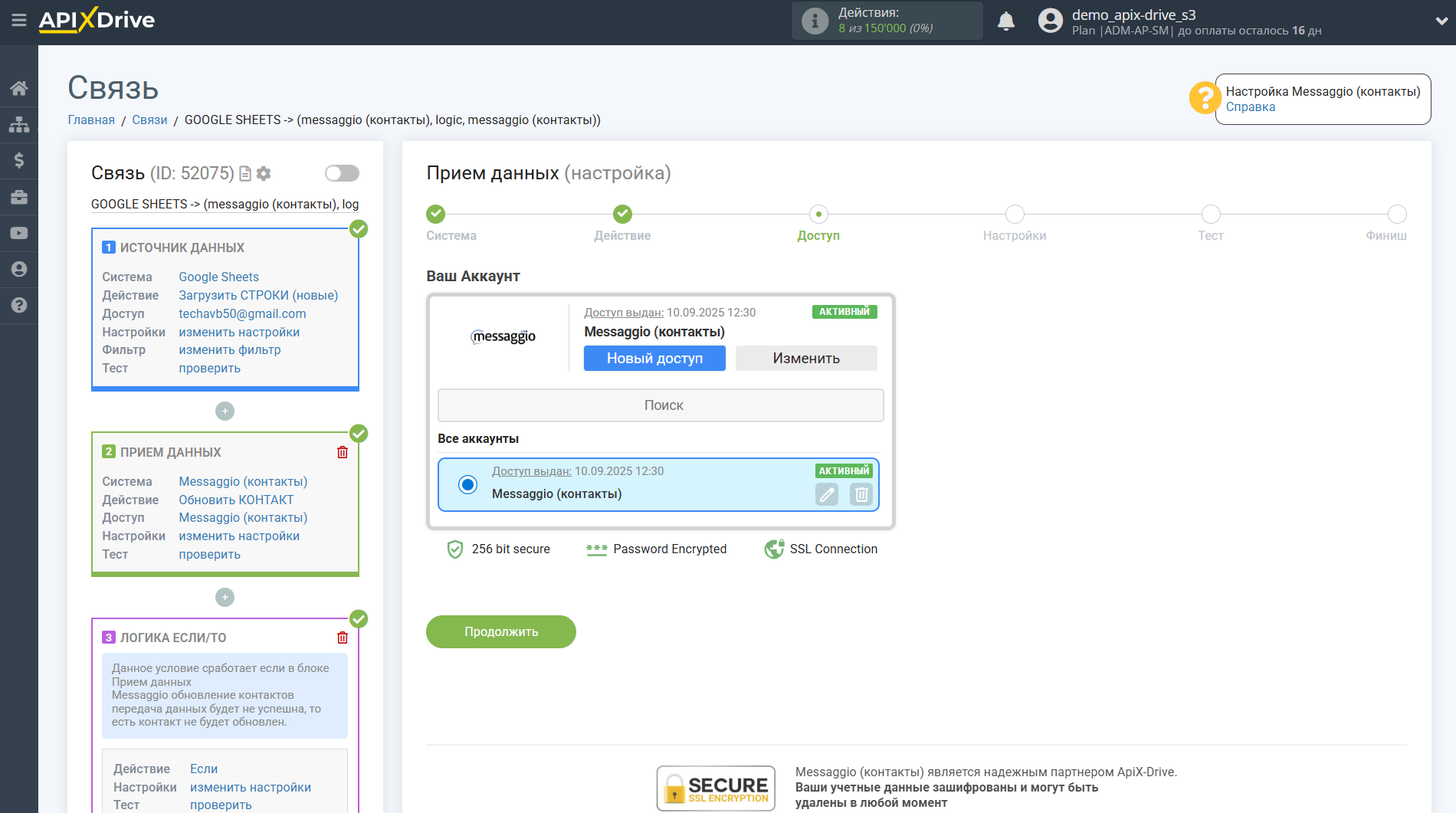Click the Новый доступ button
Viewport: 1456px width, 813px height.
(654, 358)
